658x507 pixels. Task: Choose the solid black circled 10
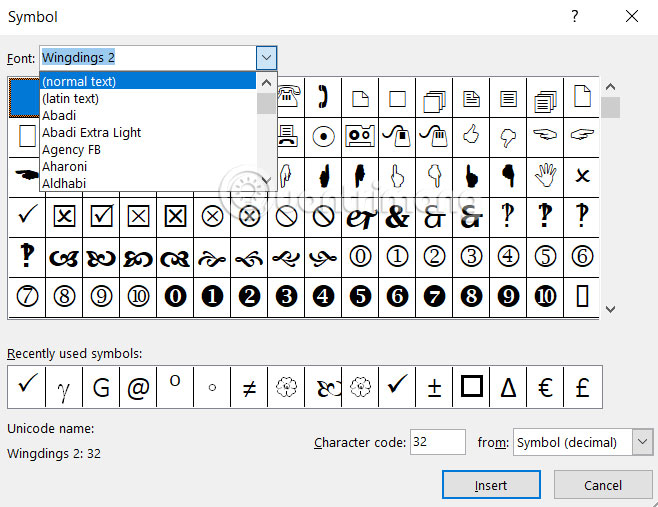coord(545,296)
